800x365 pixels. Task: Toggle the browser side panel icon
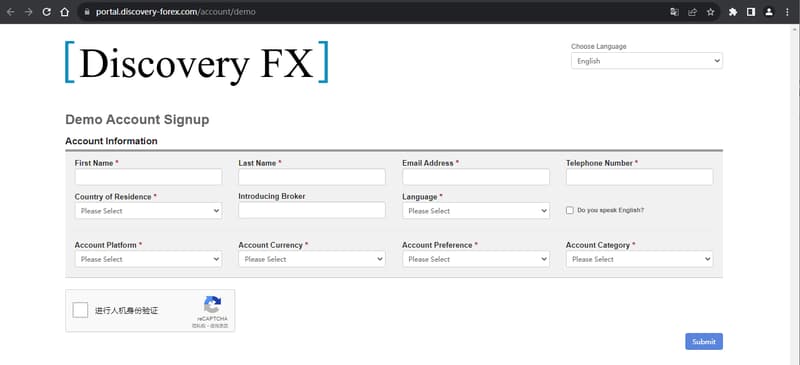coord(751,12)
